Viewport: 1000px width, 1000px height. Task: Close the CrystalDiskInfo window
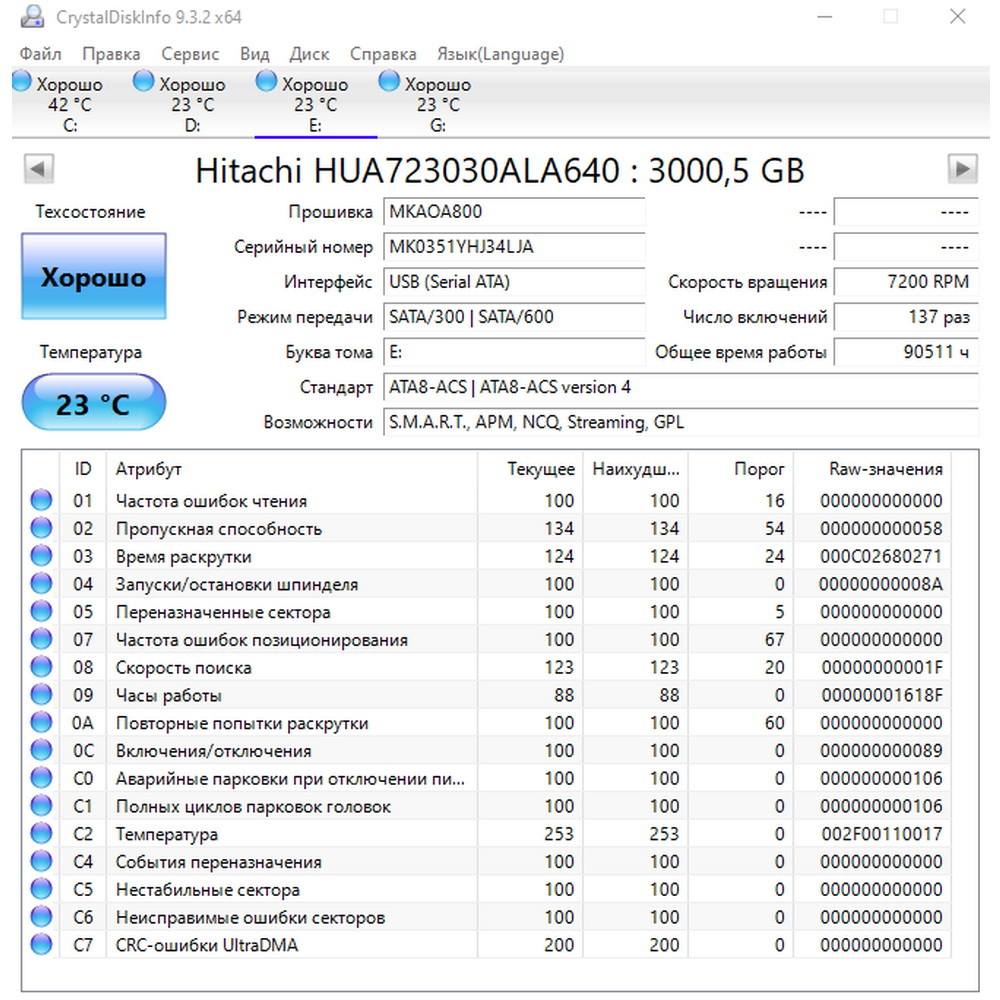(957, 17)
